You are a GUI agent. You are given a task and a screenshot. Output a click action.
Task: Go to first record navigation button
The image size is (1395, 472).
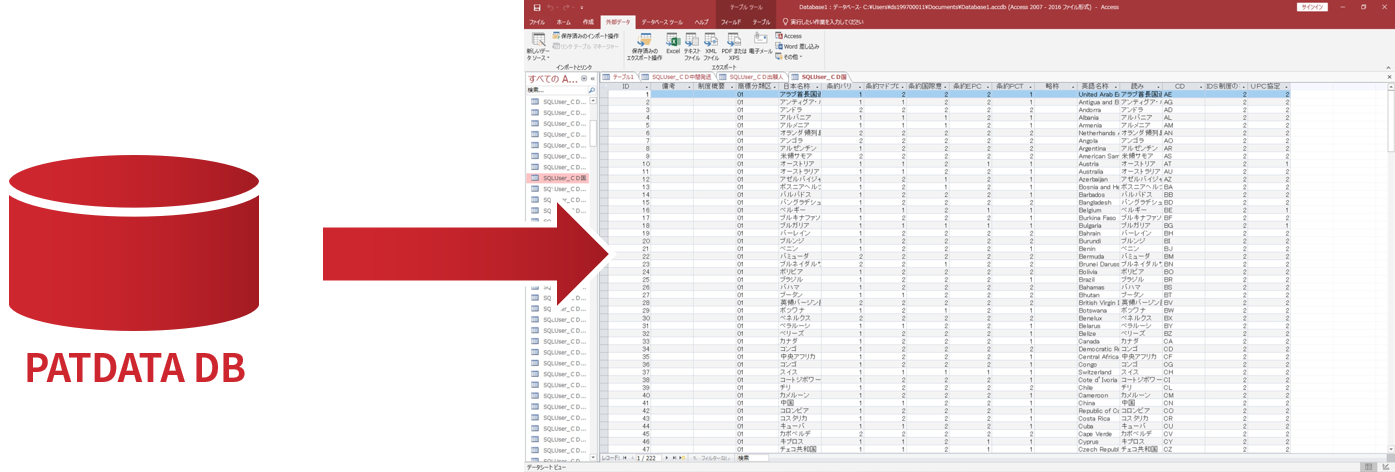click(627, 457)
